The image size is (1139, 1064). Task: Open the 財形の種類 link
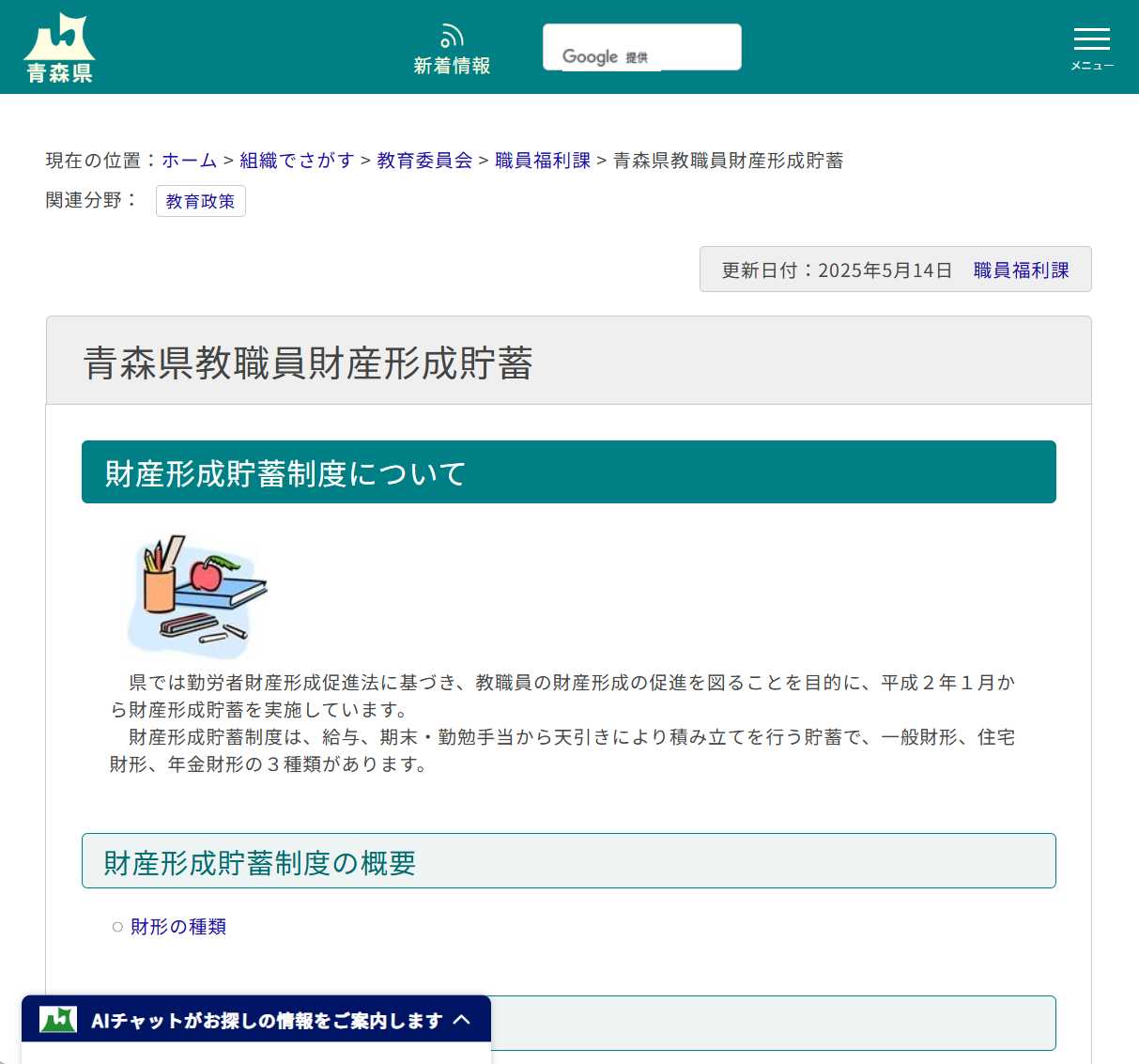(x=178, y=926)
